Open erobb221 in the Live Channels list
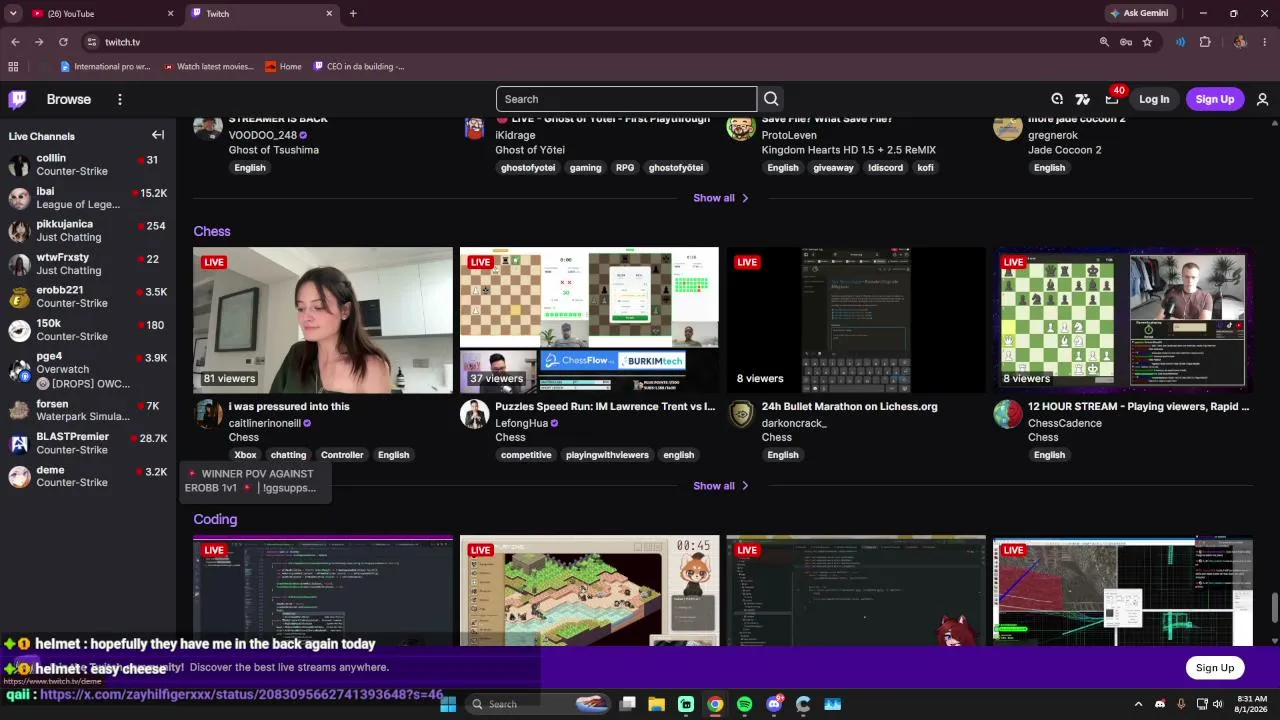Screen dimensions: 1280x720 pos(88,296)
